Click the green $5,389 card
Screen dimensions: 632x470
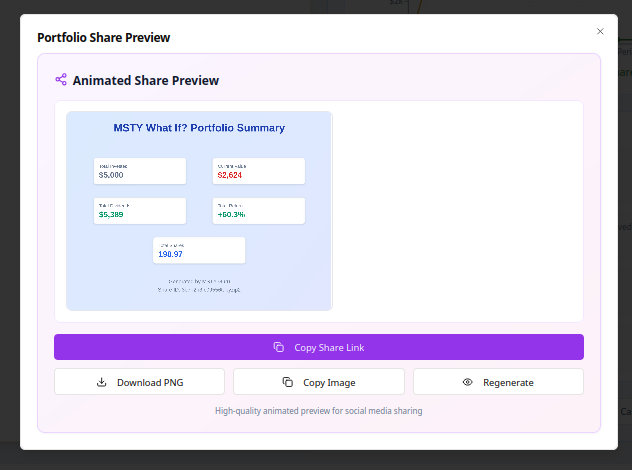tap(140, 211)
